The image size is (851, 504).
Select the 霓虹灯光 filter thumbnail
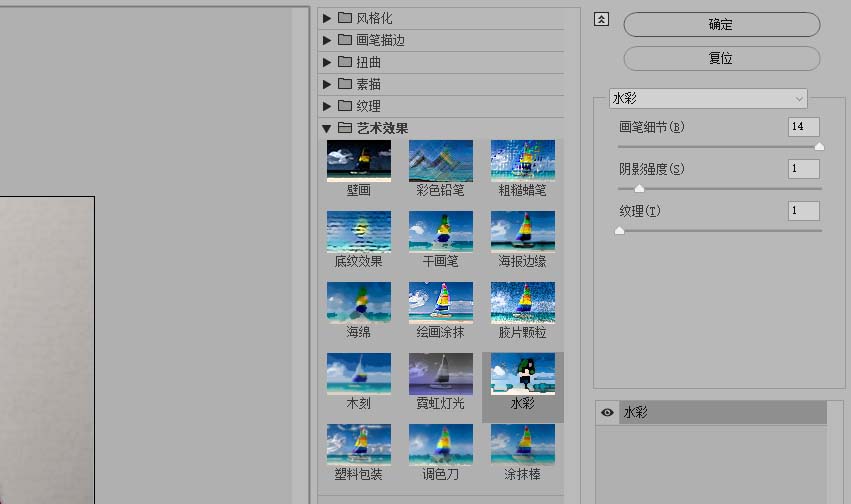(x=441, y=374)
